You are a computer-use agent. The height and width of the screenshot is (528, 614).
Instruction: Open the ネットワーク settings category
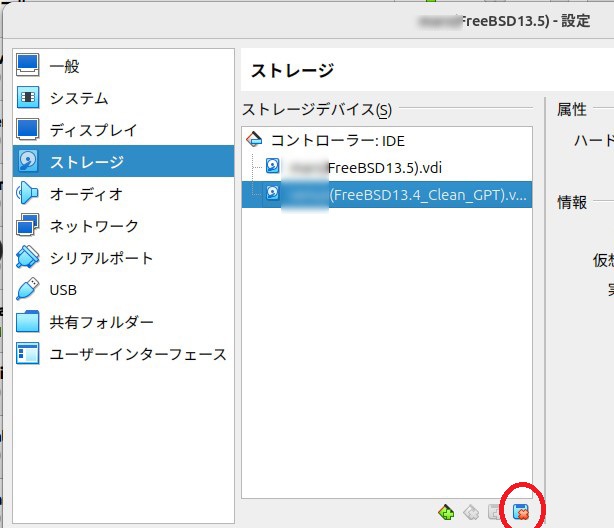click(123, 226)
